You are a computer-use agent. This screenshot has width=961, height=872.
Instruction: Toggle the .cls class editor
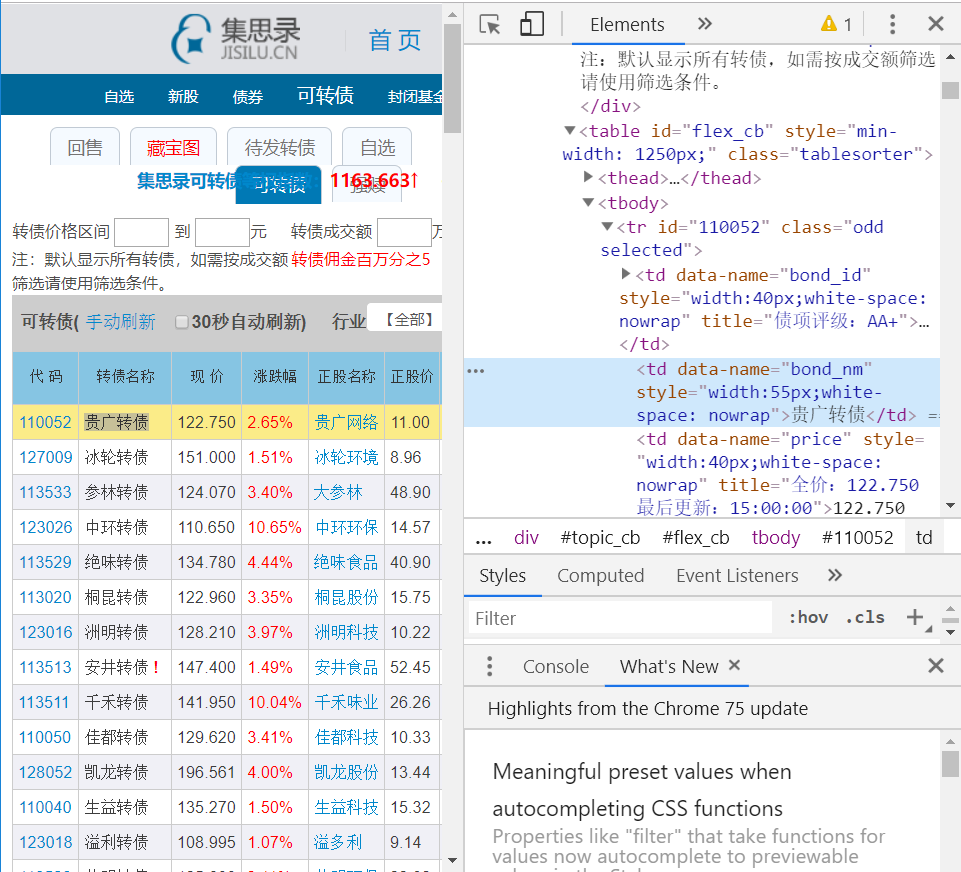(865, 617)
